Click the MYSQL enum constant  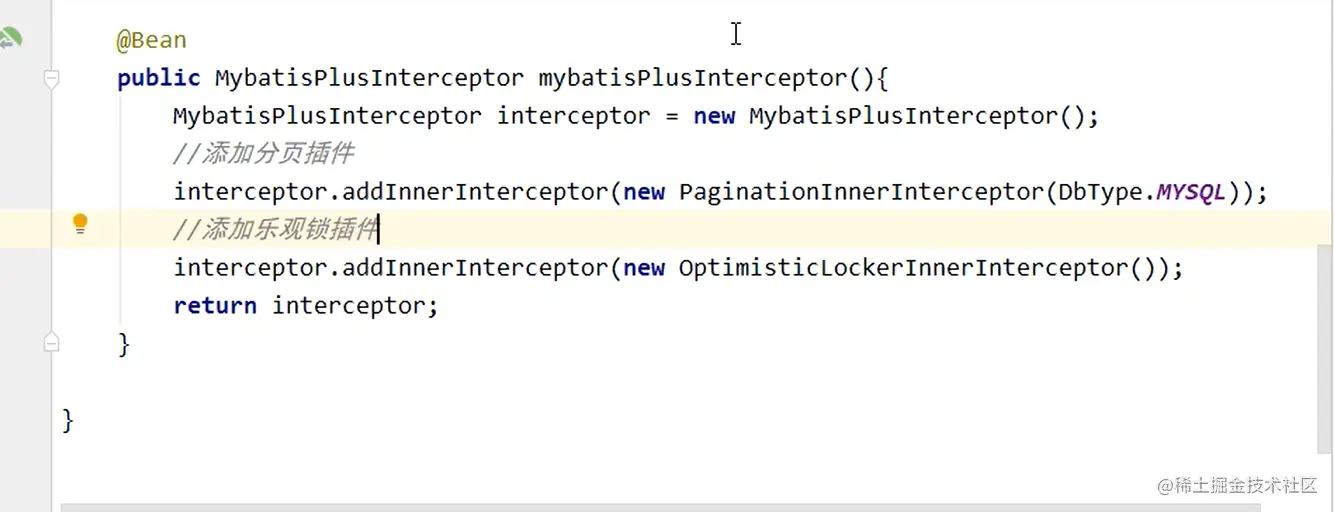pos(1190,192)
